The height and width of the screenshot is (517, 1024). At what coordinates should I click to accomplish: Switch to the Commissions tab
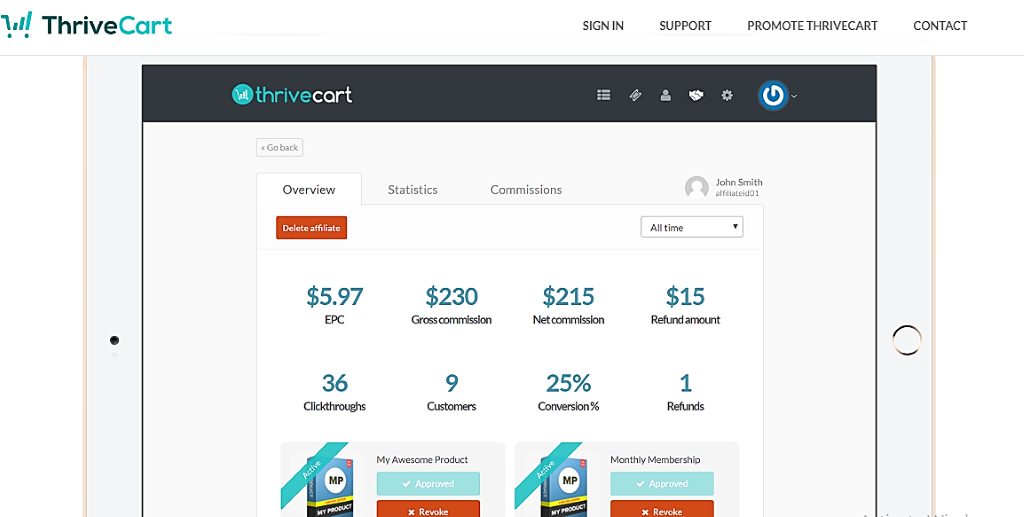pos(526,189)
